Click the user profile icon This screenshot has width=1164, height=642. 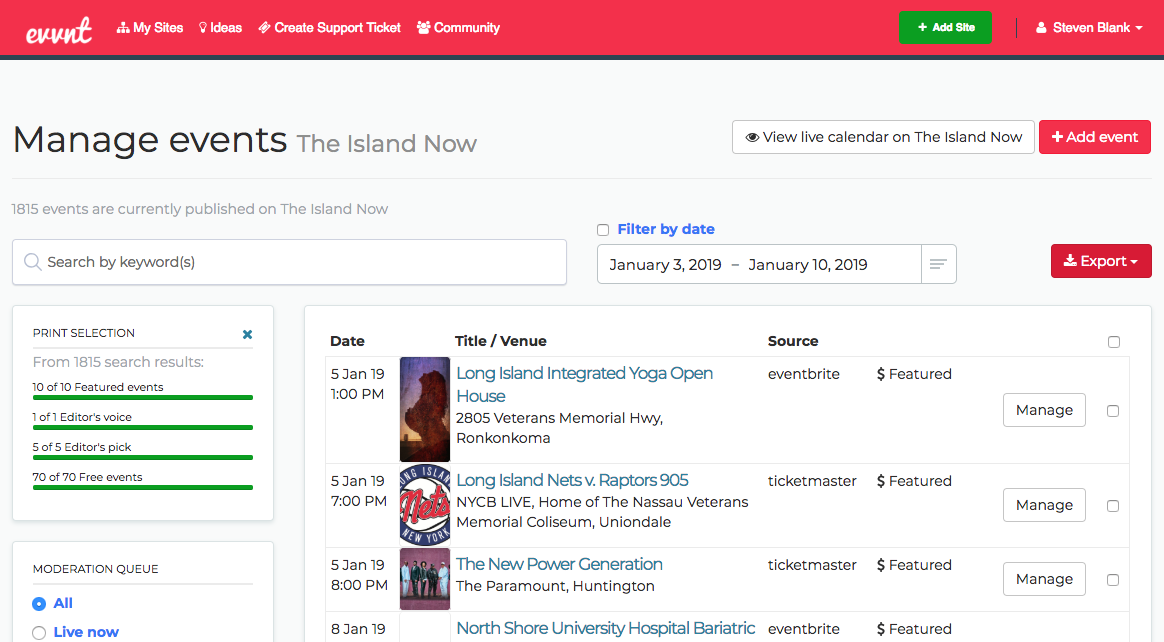pos(1042,28)
